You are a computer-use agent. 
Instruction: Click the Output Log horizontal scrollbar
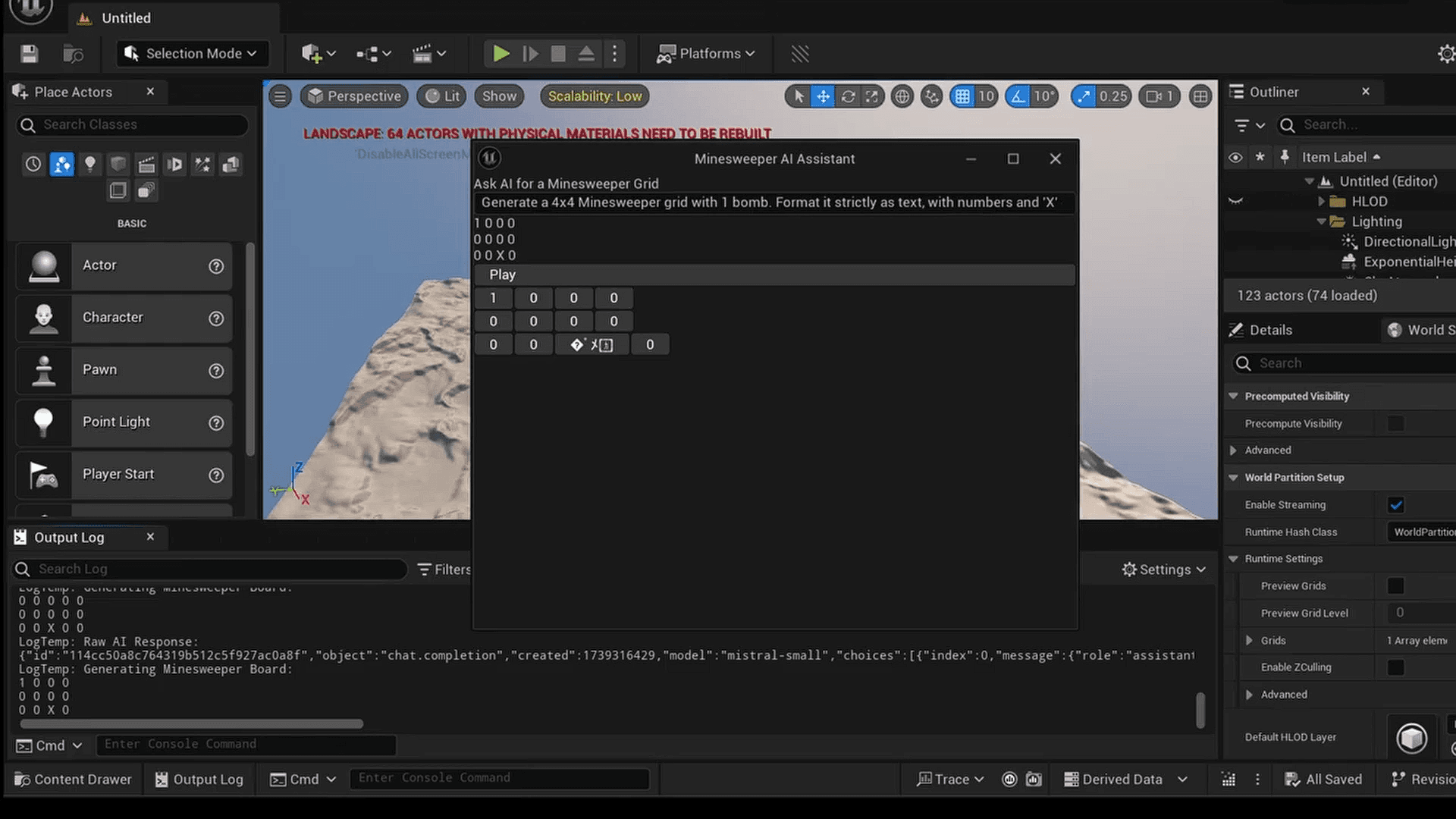[x=191, y=724]
